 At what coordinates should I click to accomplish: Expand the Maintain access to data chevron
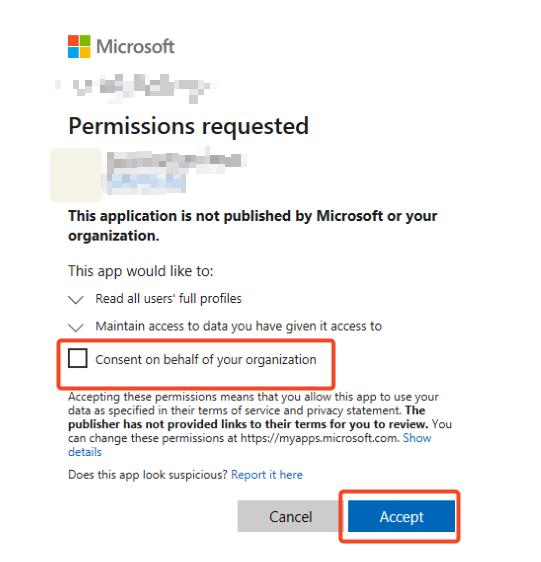pyautogui.click(x=76, y=327)
